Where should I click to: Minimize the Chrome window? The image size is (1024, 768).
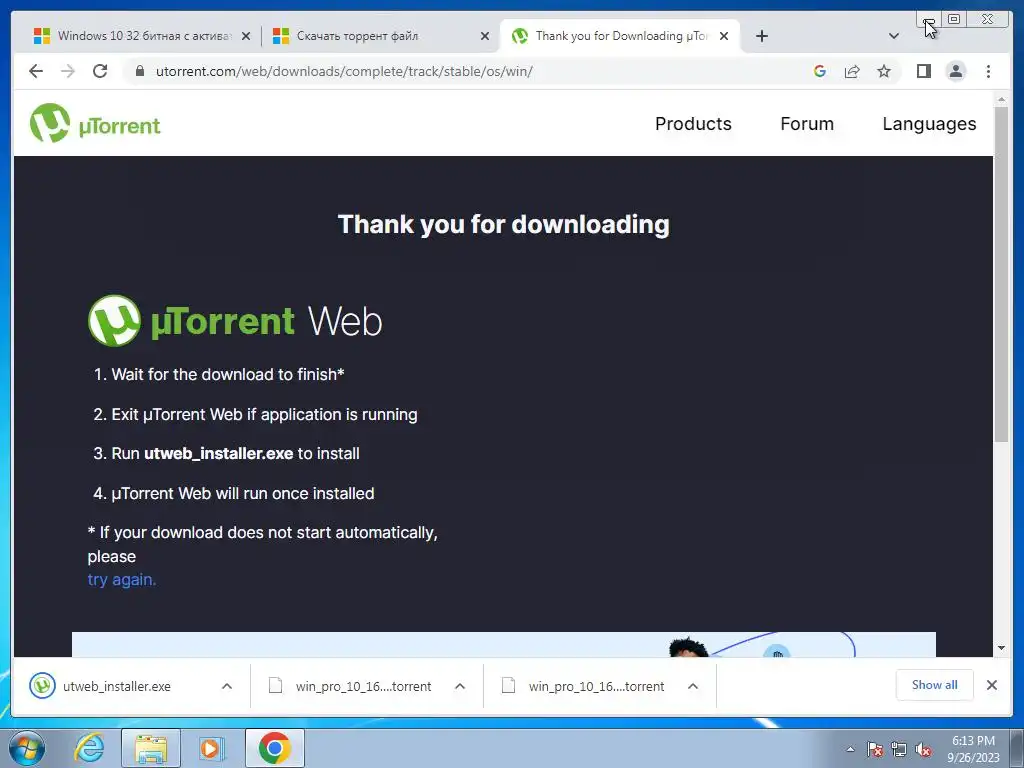point(929,20)
